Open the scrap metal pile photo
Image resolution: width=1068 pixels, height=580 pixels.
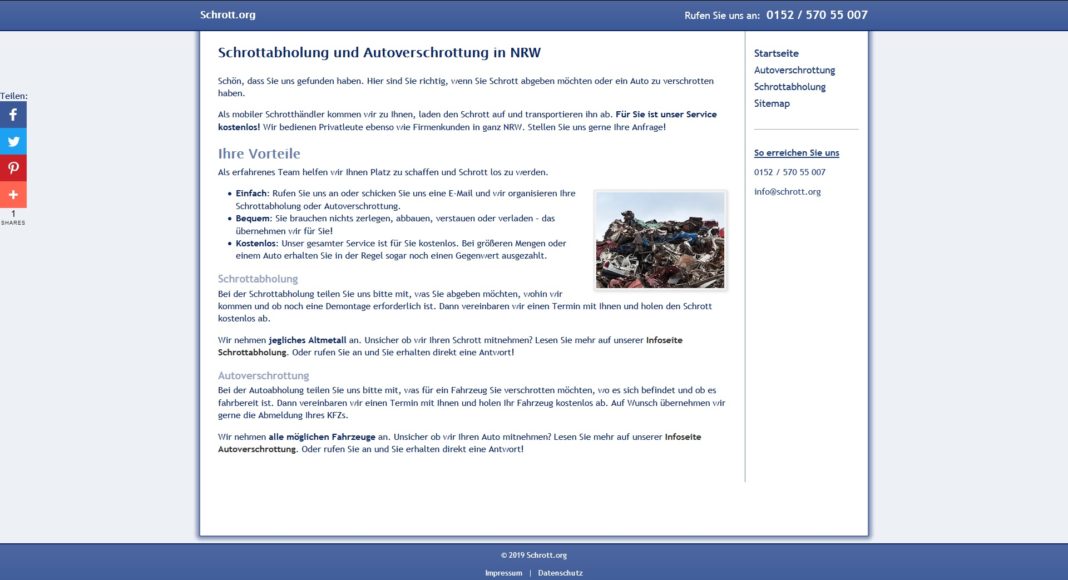click(660, 240)
